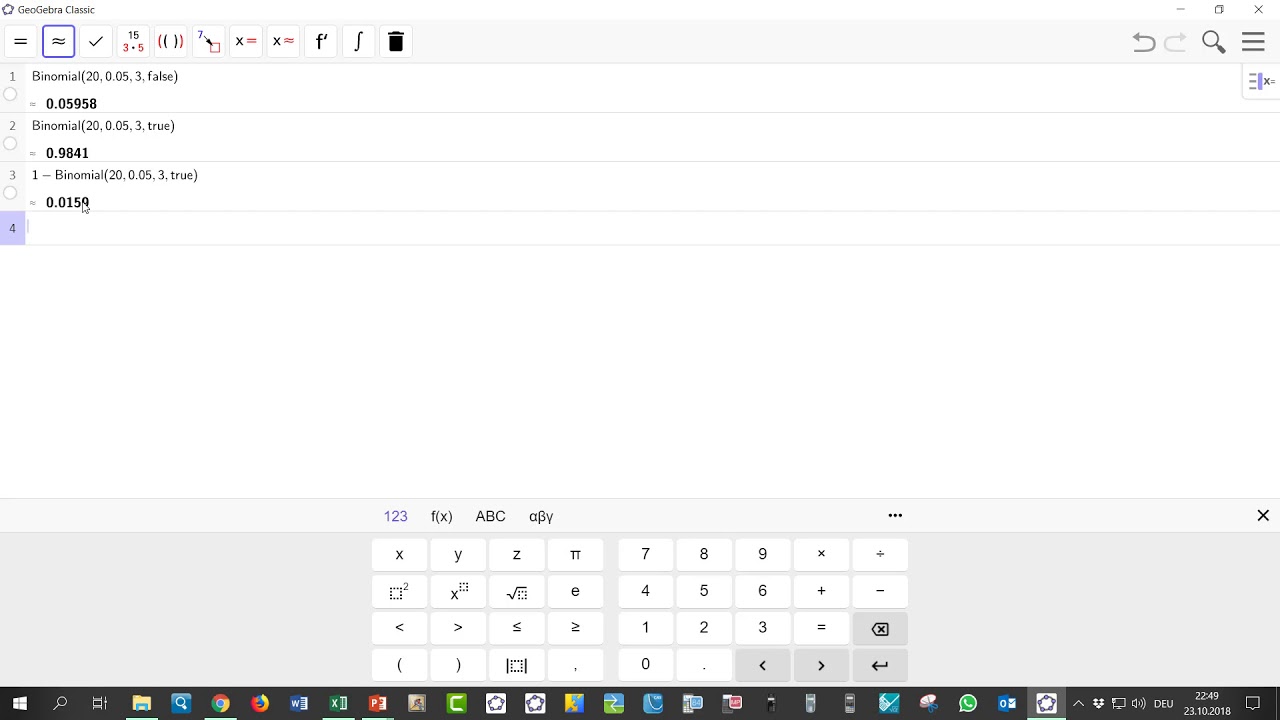The width and height of the screenshot is (1280, 720).
Task: Open the hamburger main menu
Action: click(x=1253, y=42)
